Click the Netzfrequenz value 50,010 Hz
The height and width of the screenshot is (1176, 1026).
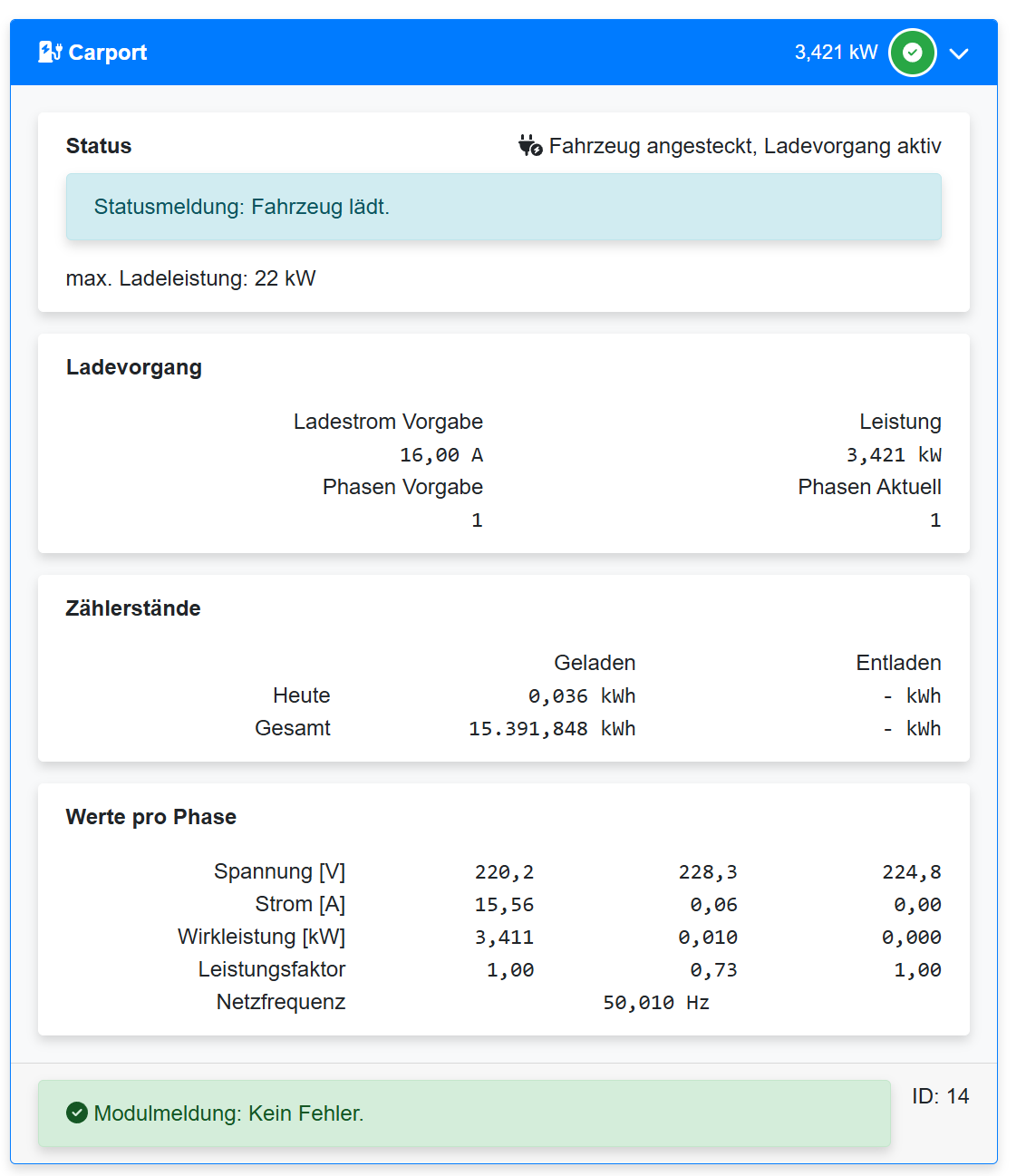pos(655,1003)
